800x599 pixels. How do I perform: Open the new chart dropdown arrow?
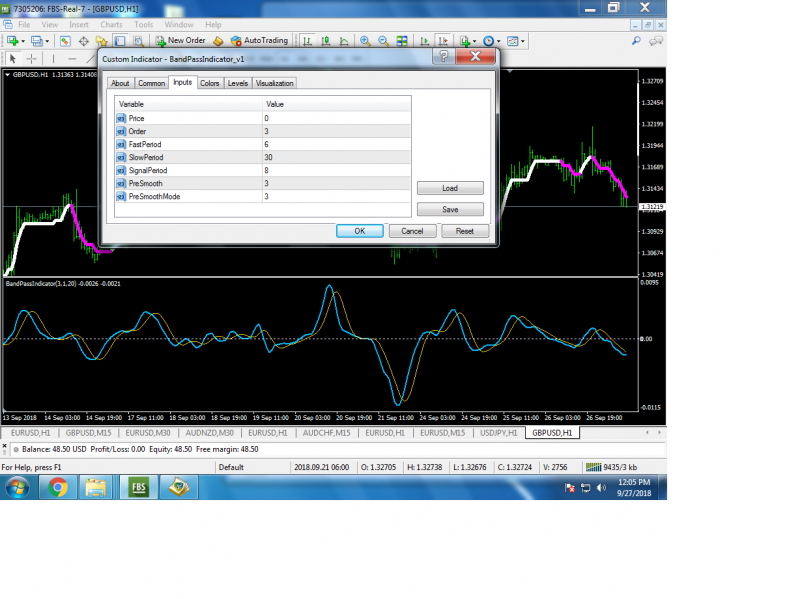(23, 41)
